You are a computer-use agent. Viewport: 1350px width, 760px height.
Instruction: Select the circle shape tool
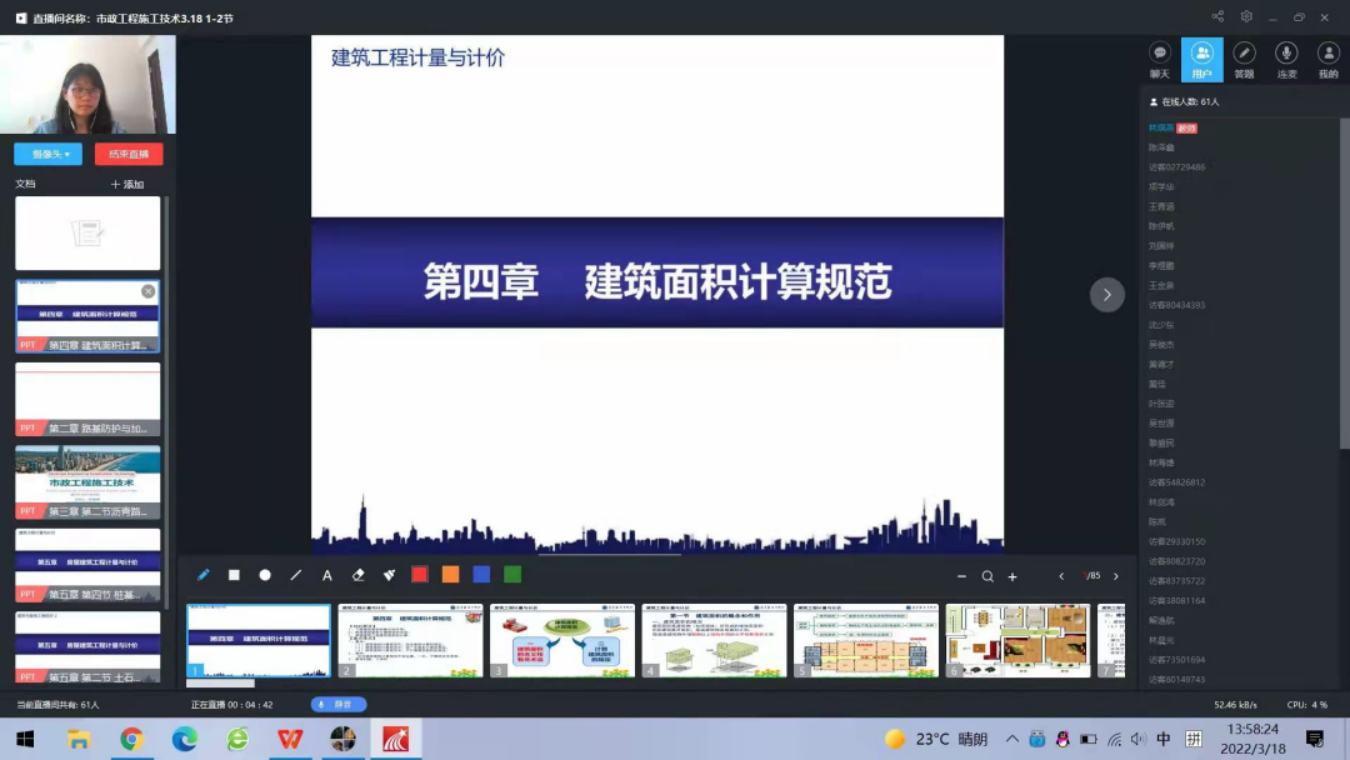pos(265,575)
